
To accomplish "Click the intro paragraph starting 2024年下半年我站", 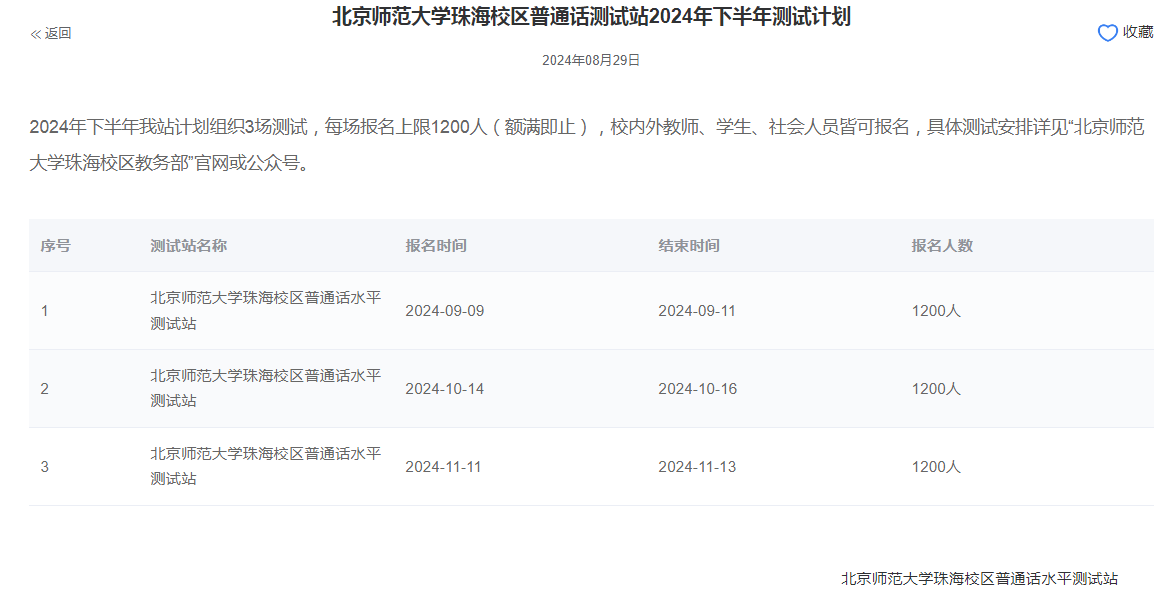I will 587,144.
